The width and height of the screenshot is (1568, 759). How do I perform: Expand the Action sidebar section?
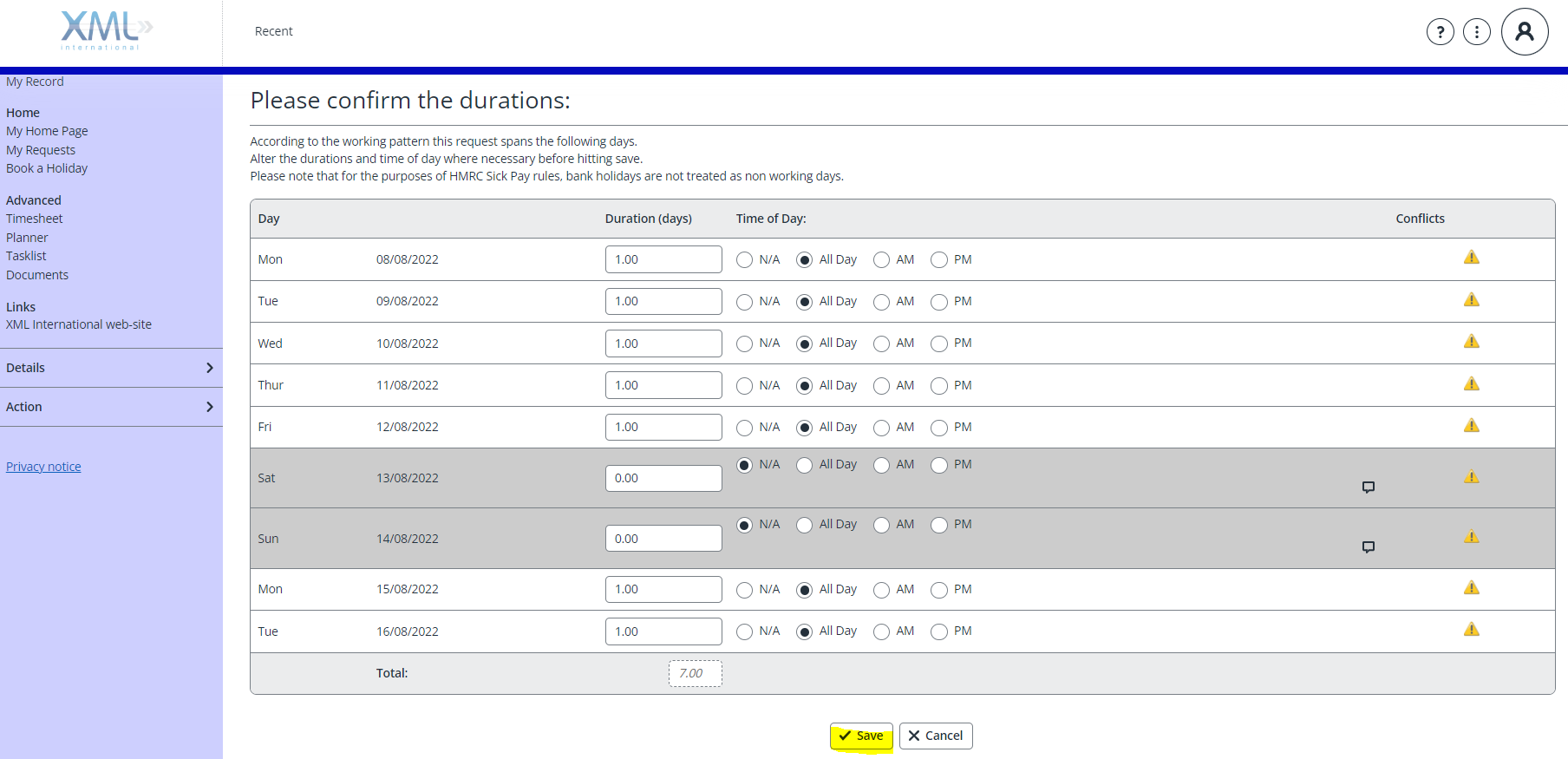[111, 407]
